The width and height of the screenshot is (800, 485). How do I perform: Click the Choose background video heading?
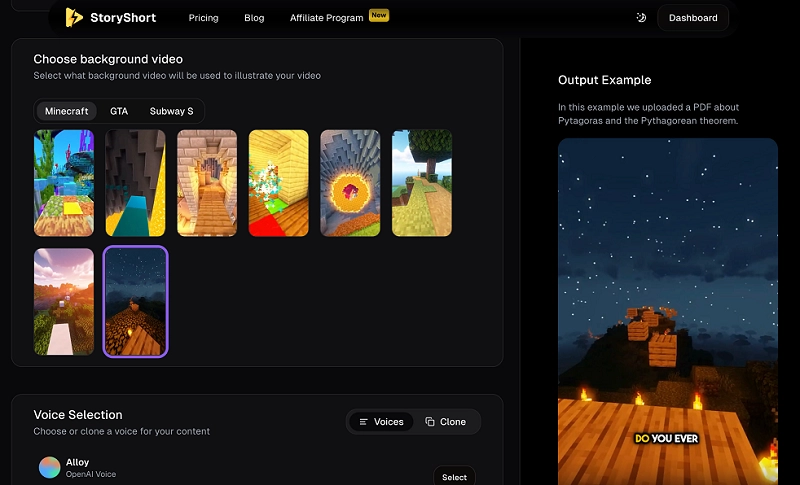click(x=108, y=59)
